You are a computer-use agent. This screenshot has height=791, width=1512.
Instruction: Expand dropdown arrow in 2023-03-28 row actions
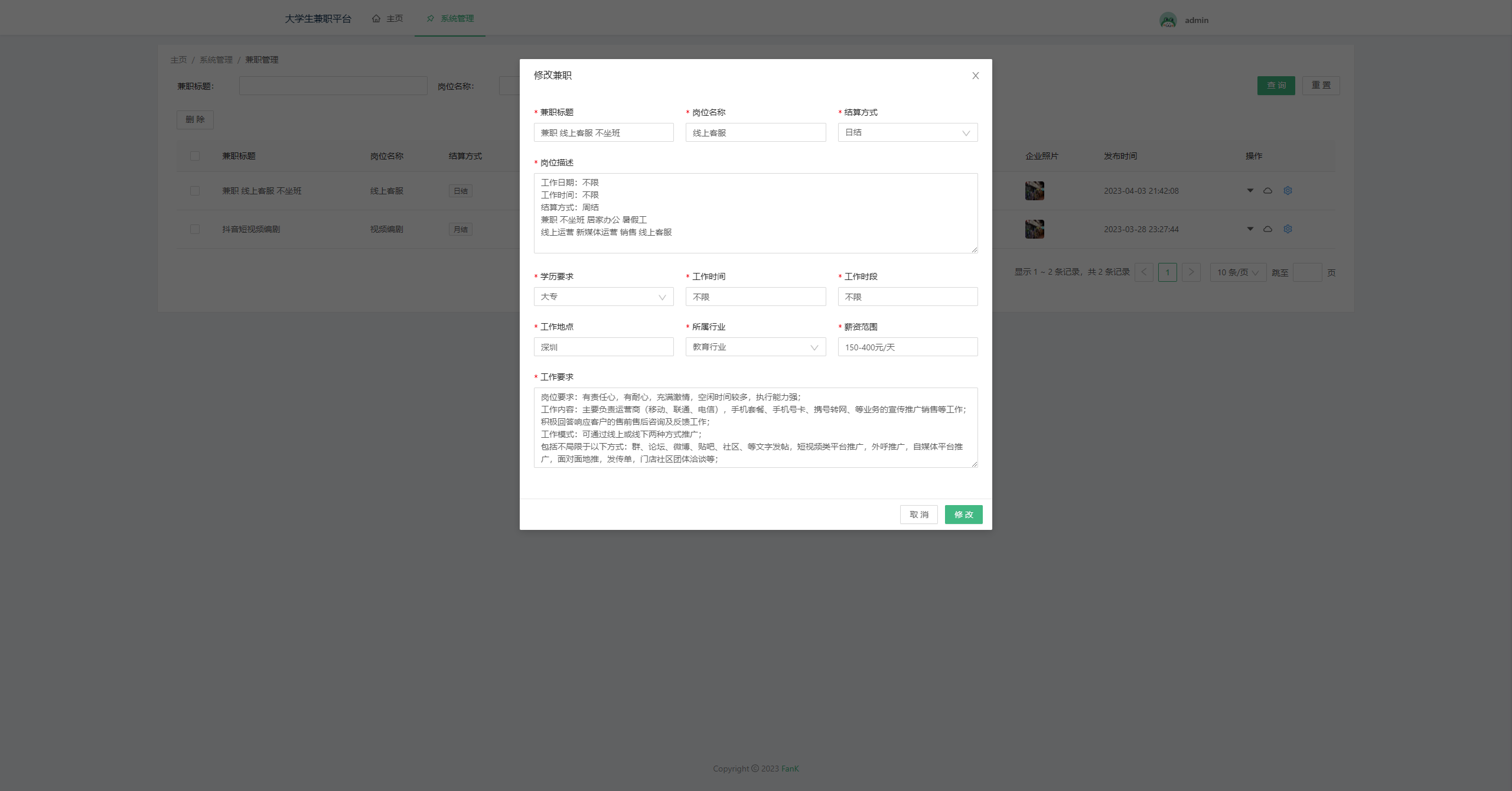click(1250, 229)
